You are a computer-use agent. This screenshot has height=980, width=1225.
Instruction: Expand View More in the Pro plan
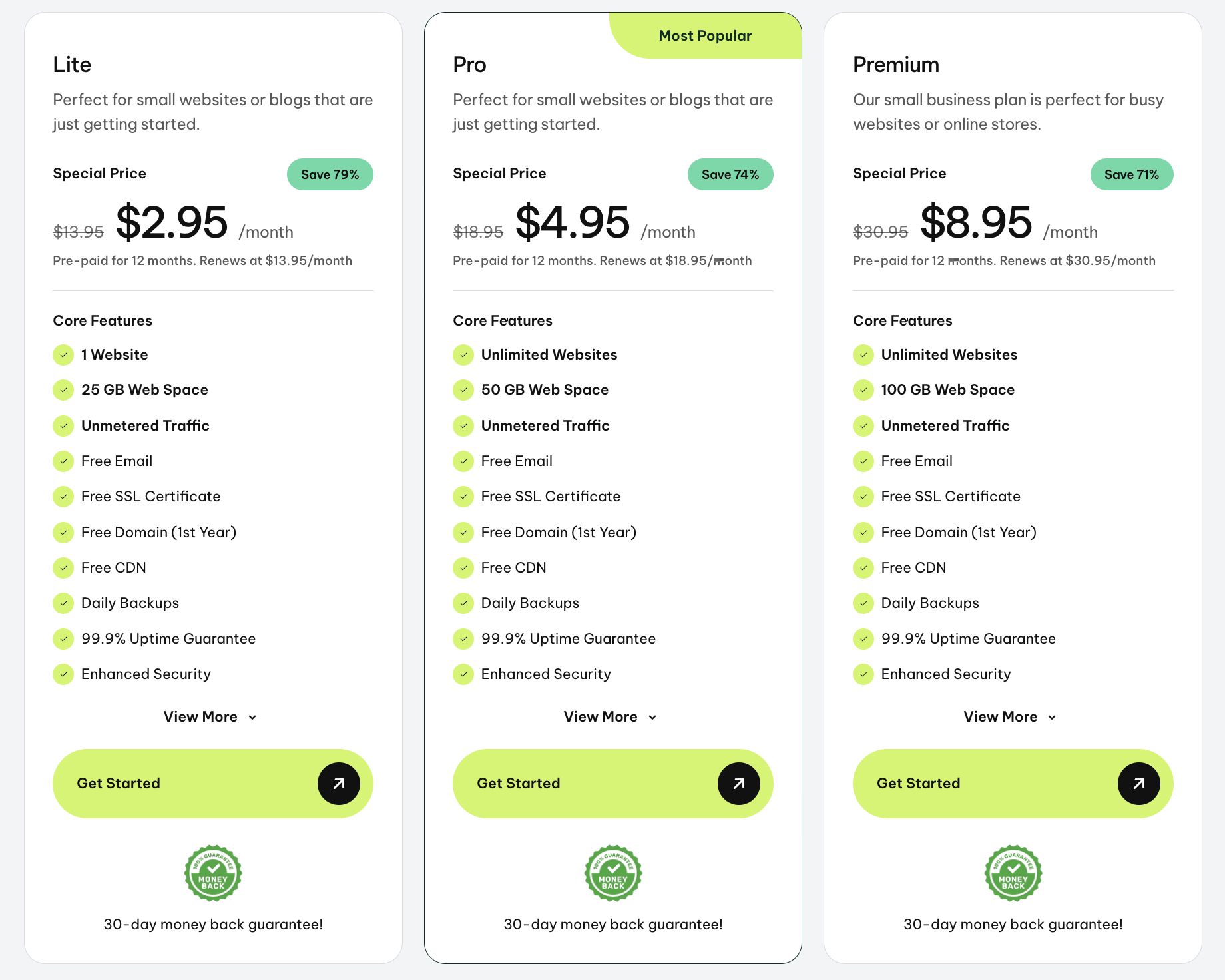611,717
